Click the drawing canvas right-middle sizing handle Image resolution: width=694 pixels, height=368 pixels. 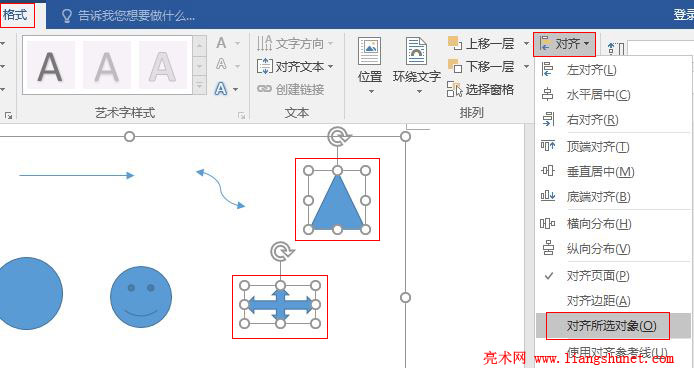click(x=405, y=297)
